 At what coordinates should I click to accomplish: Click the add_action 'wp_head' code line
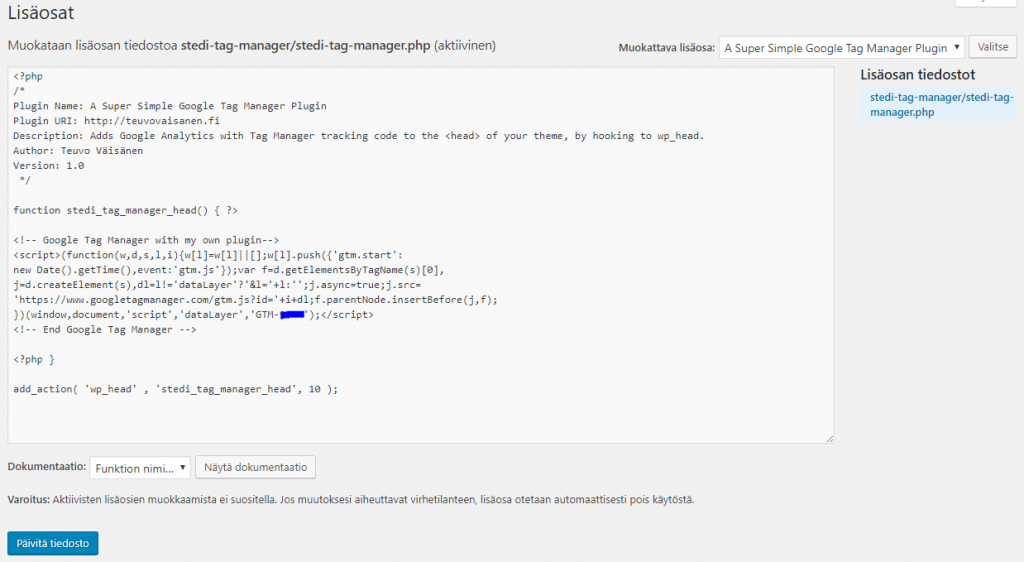(176, 389)
